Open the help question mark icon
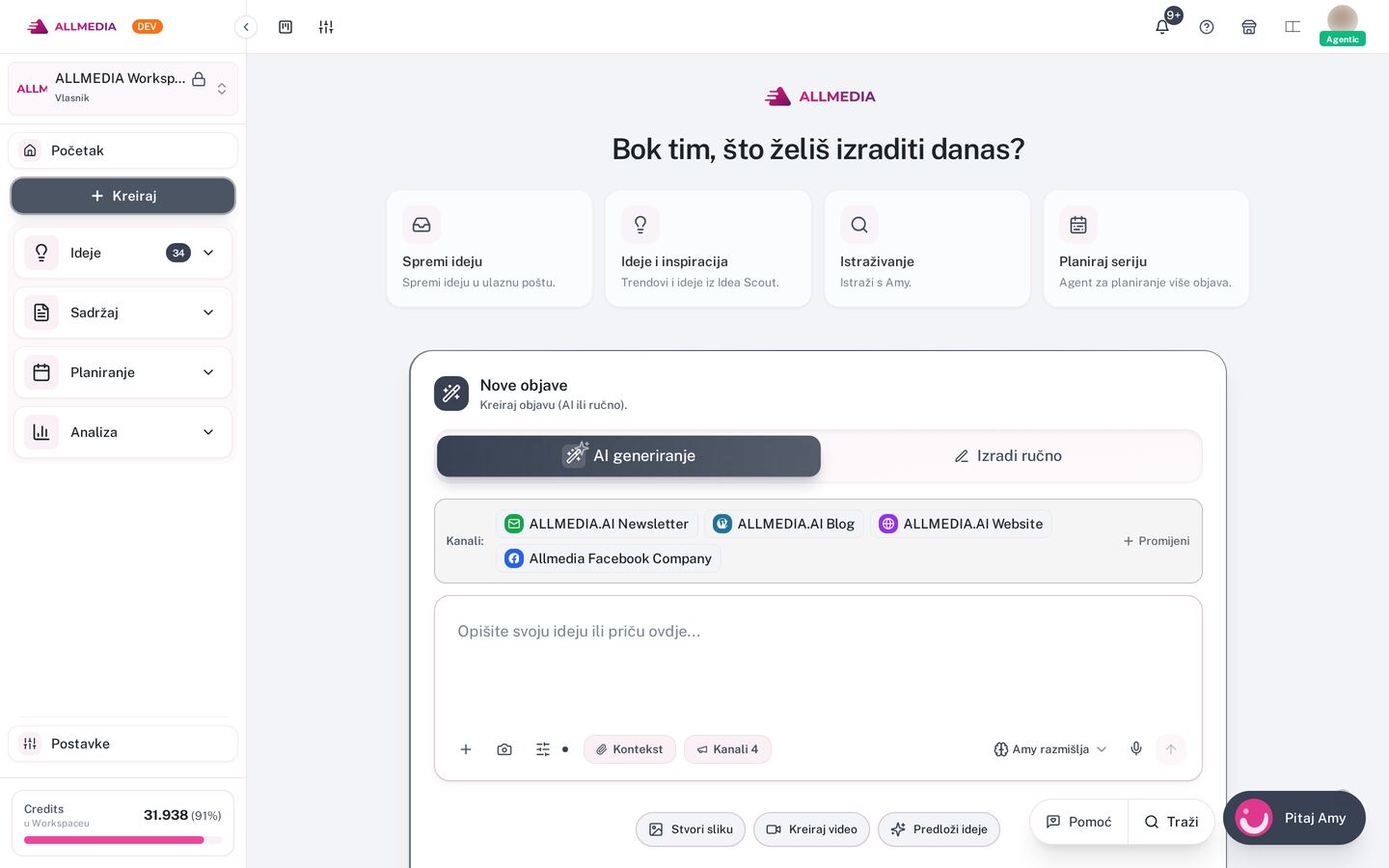Viewport: 1389px width, 868px height. coord(1207,27)
